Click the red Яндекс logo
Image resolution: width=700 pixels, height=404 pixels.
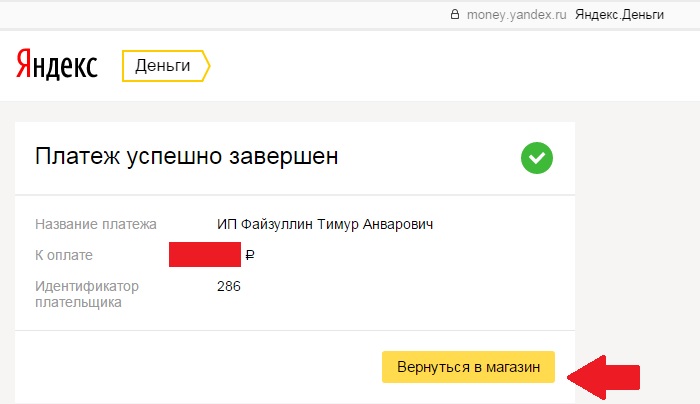pyautogui.click(x=57, y=65)
